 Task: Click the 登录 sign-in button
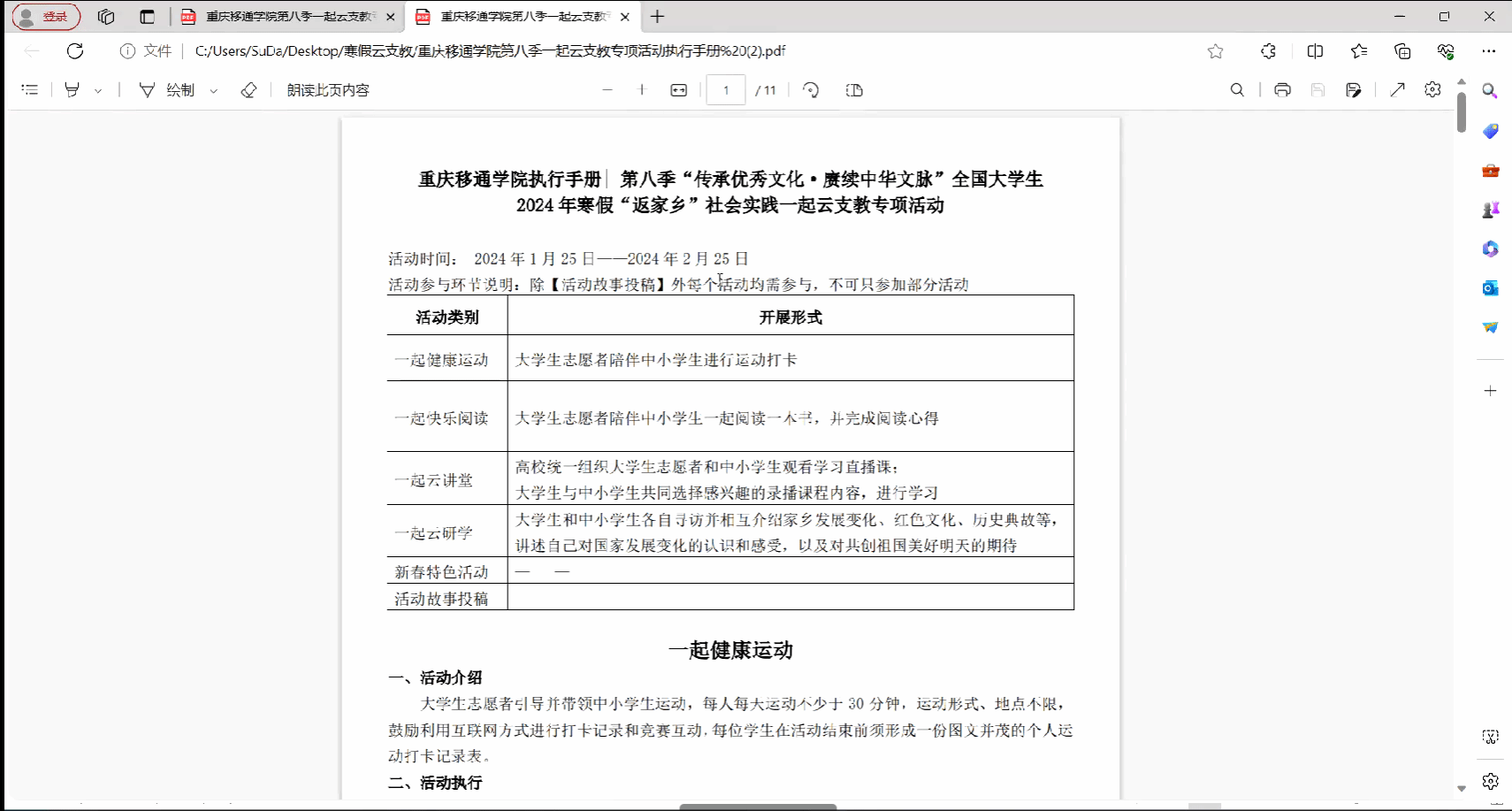46,17
